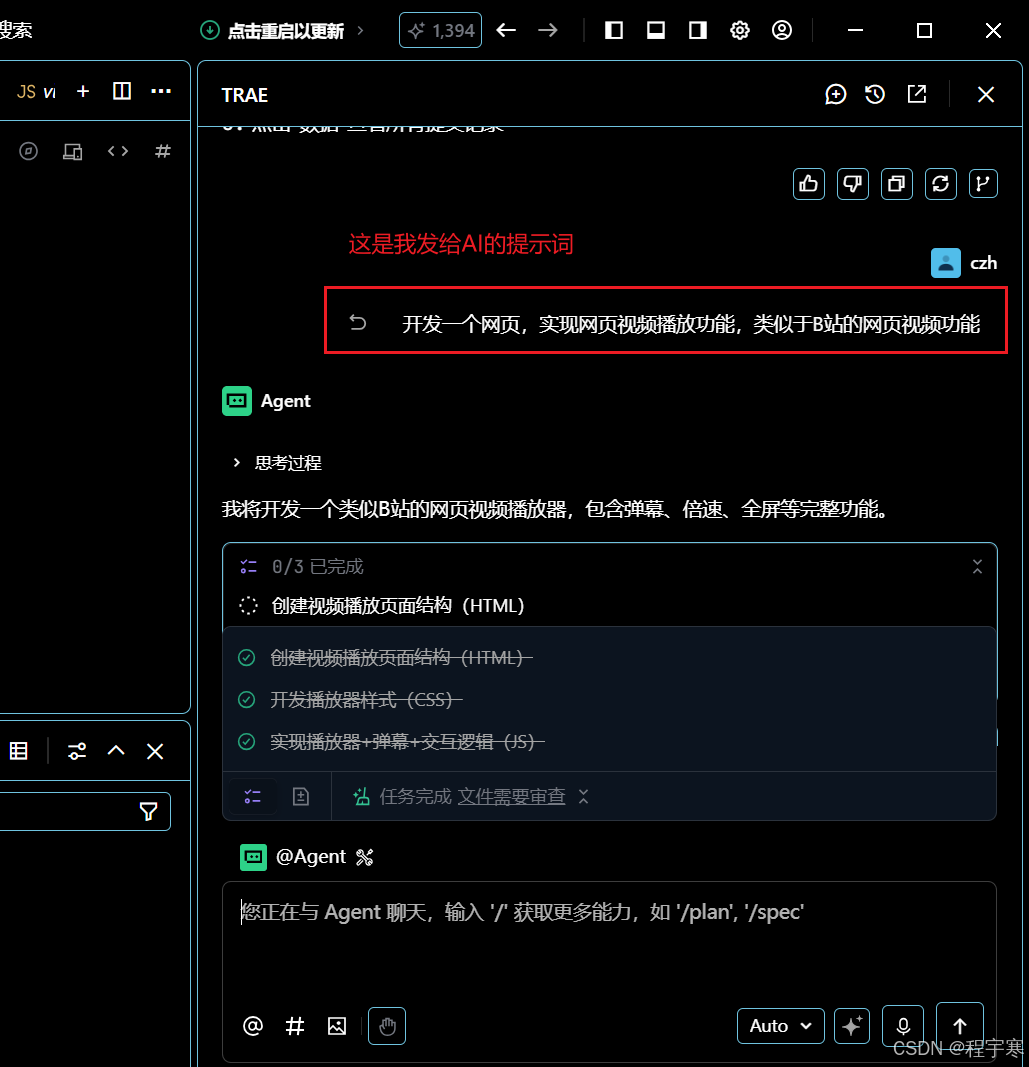
Task: Pop out the TRAE chat window
Action: (x=917, y=95)
